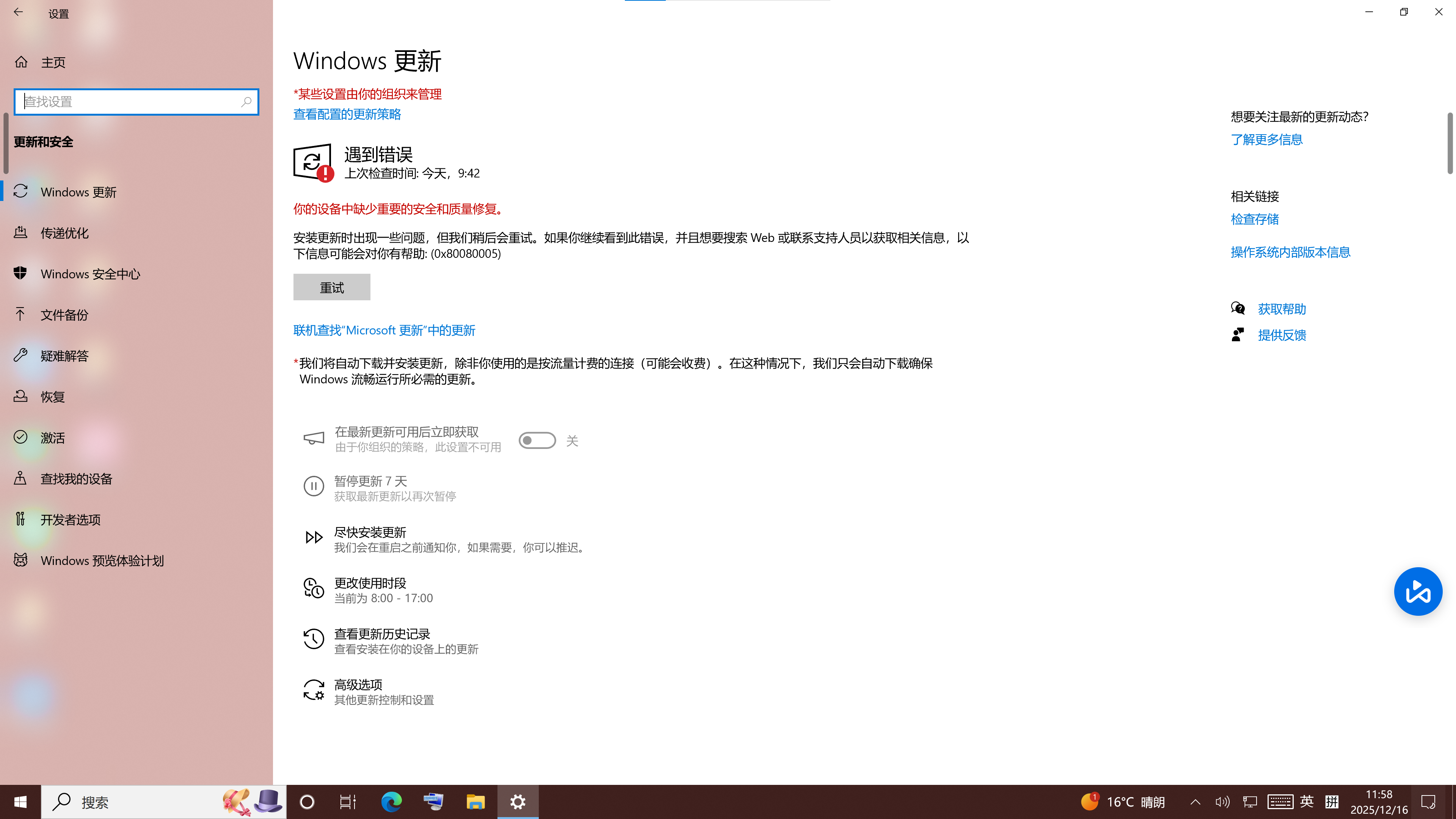Click the back arrow in Settings title bar

pyautogui.click(x=18, y=13)
